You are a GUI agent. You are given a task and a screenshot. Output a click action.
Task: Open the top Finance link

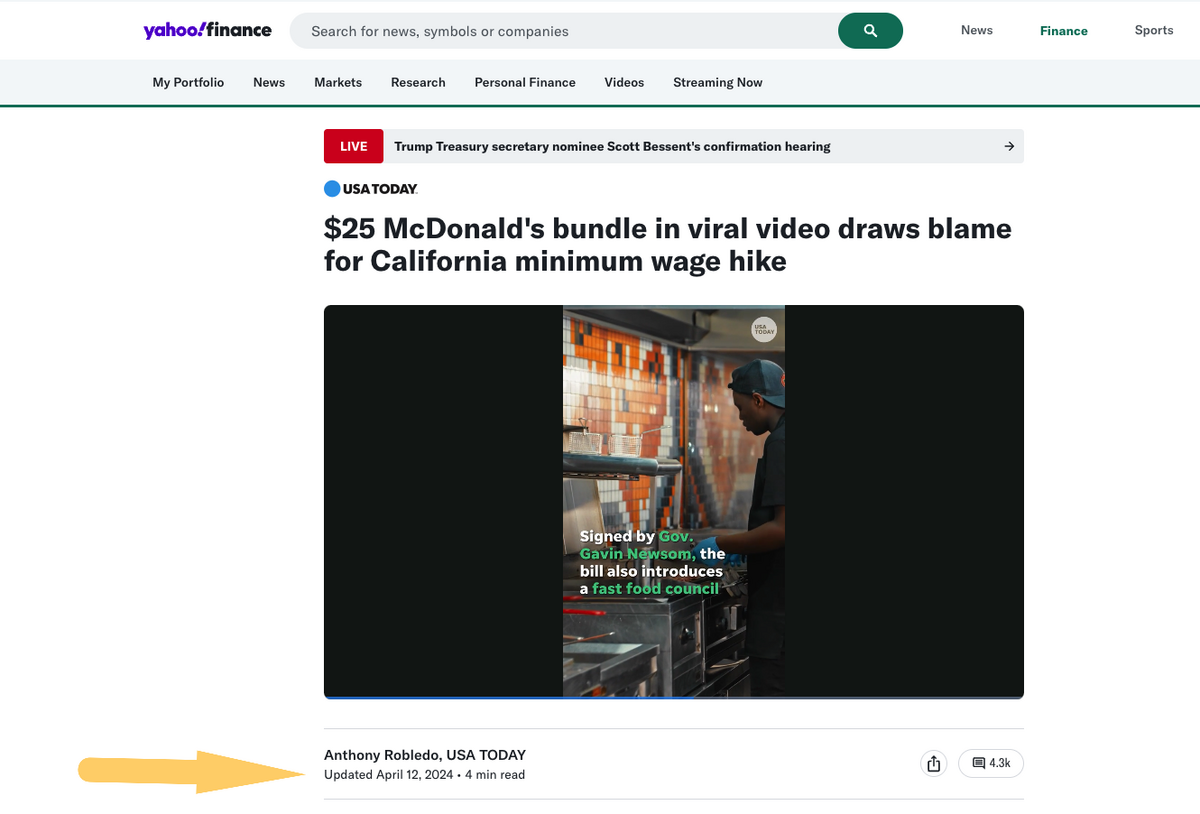(1063, 31)
